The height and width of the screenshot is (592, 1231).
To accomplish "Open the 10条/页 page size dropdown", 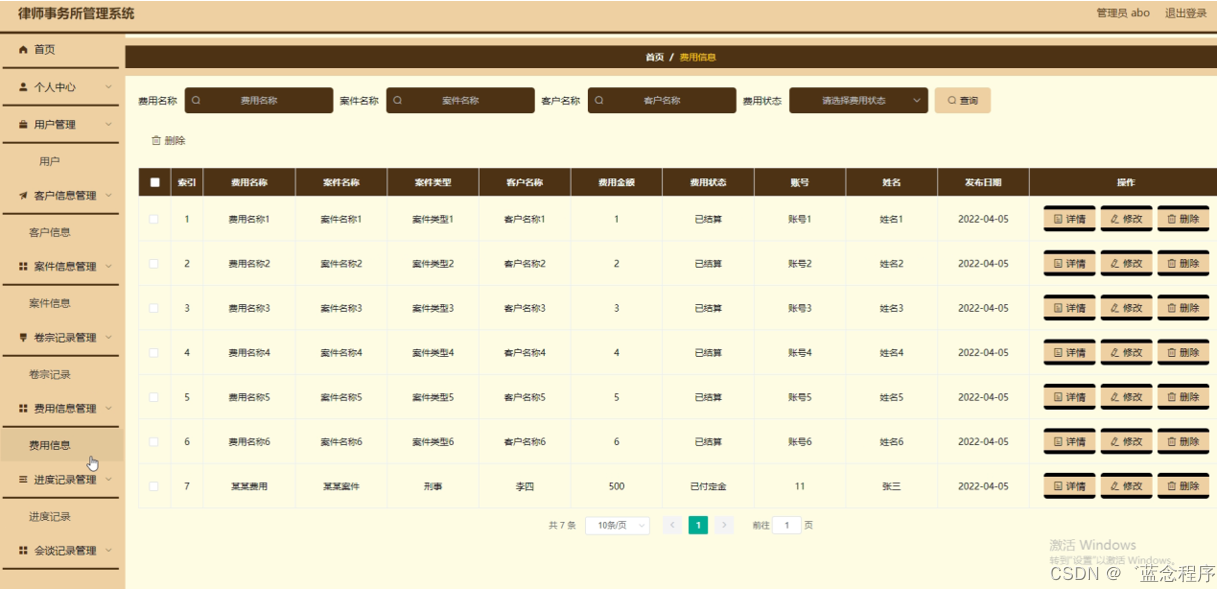I will coord(616,526).
